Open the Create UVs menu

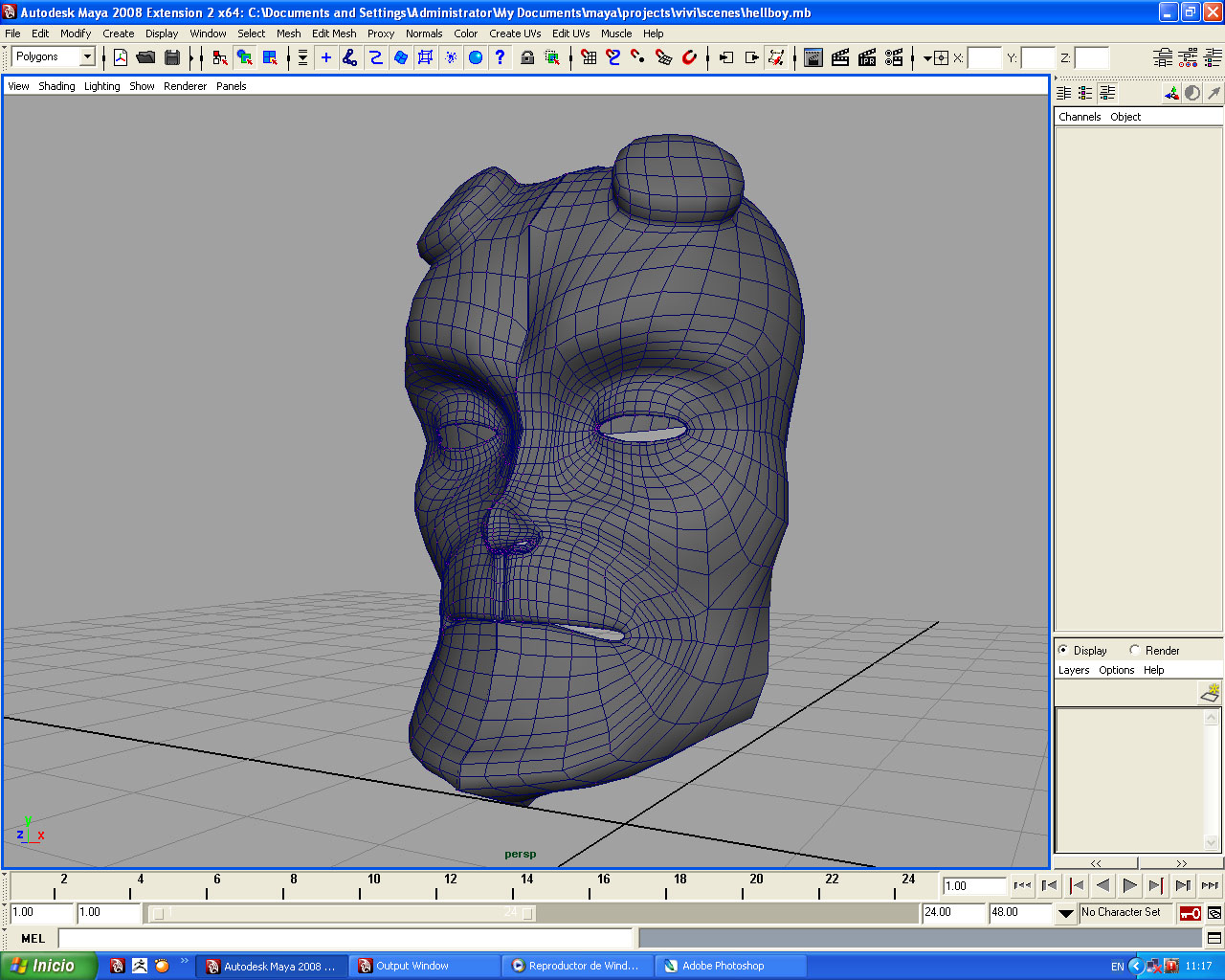515,33
